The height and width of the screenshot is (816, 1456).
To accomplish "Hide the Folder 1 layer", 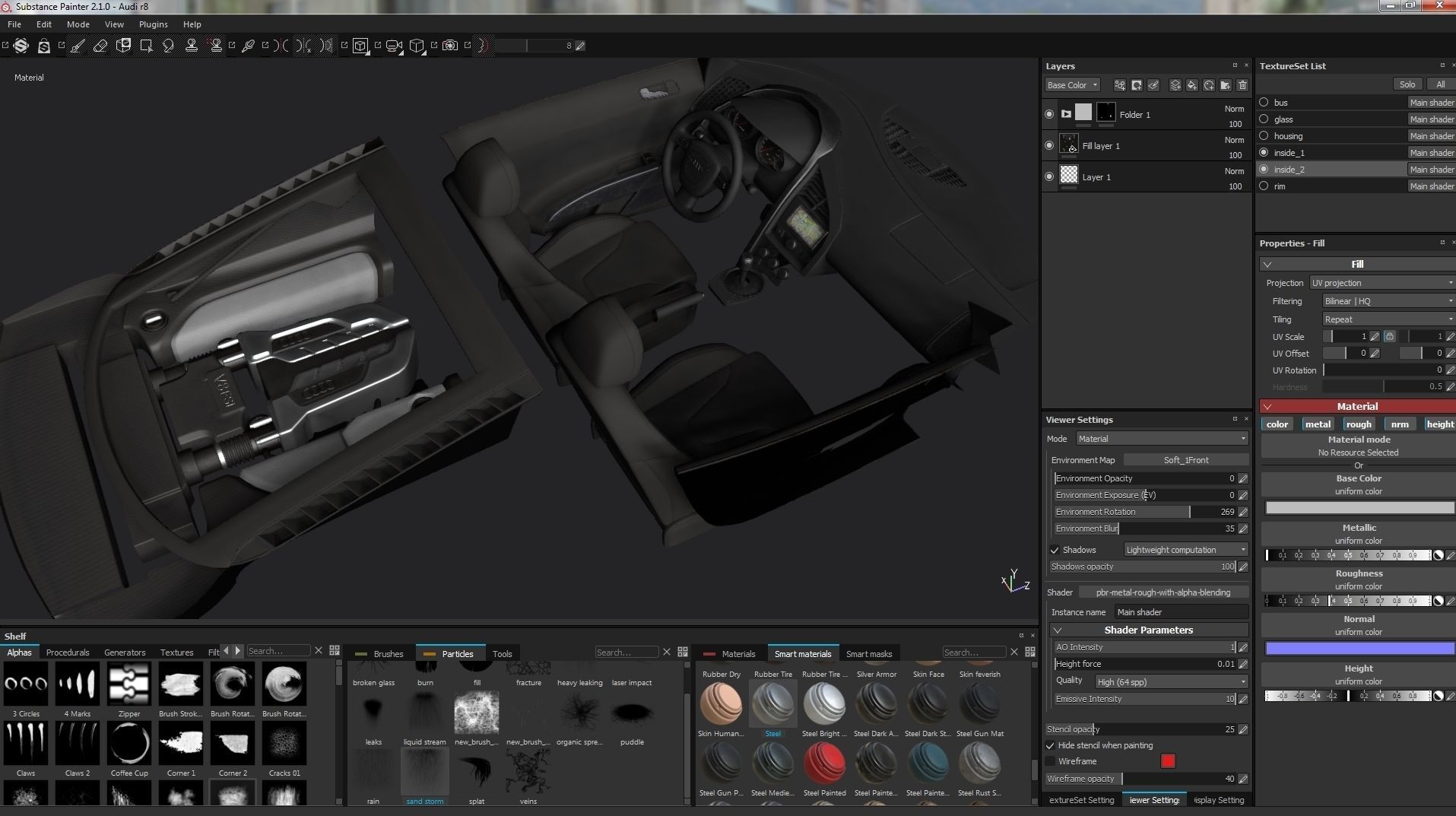I will (1049, 114).
